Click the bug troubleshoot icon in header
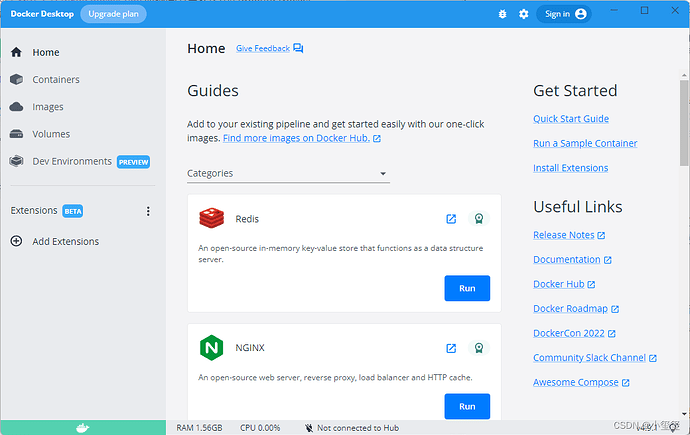 click(x=503, y=14)
